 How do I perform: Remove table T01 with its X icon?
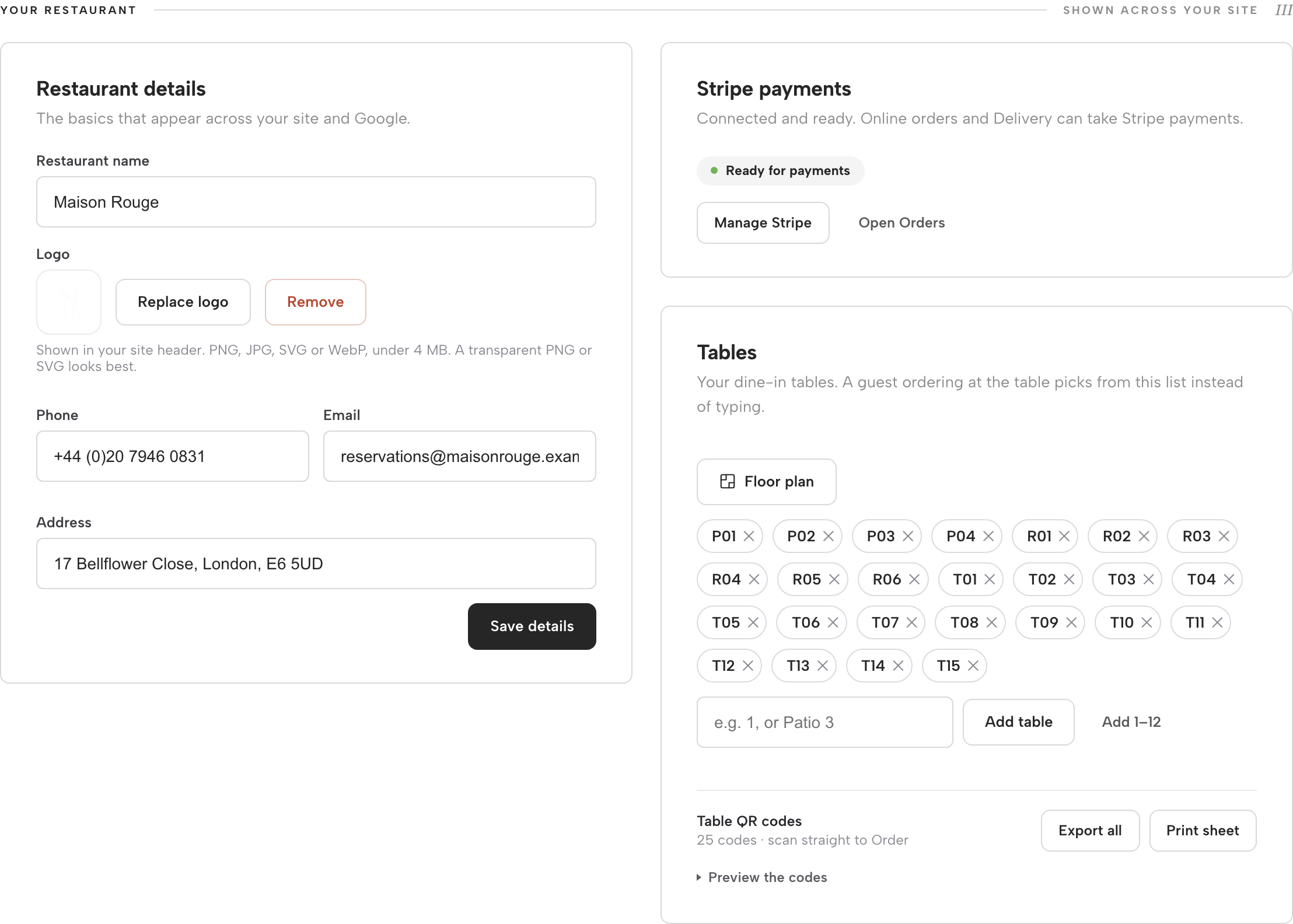[990, 579]
